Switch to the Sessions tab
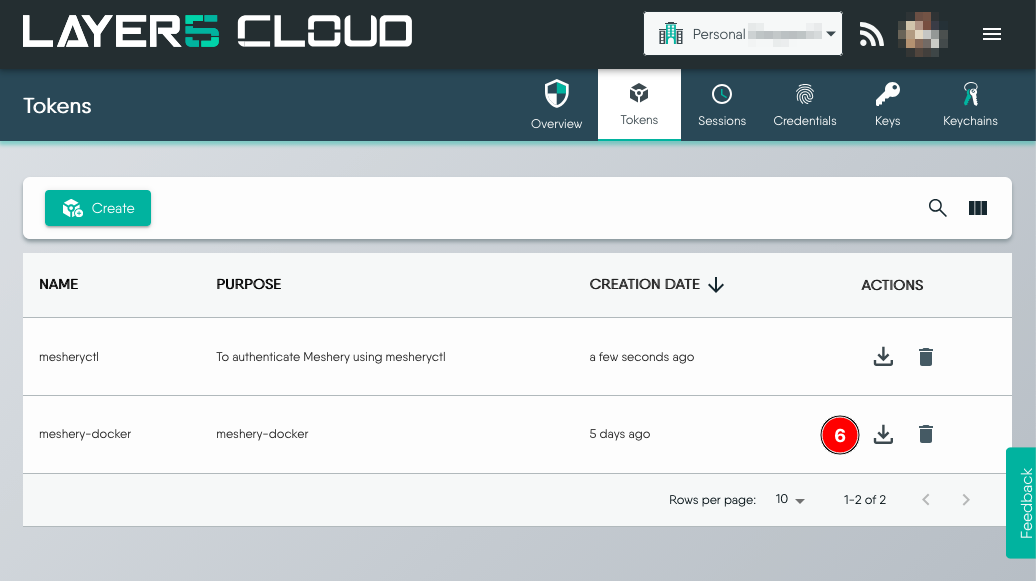The image size is (1036, 581). click(x=722, y=105)
